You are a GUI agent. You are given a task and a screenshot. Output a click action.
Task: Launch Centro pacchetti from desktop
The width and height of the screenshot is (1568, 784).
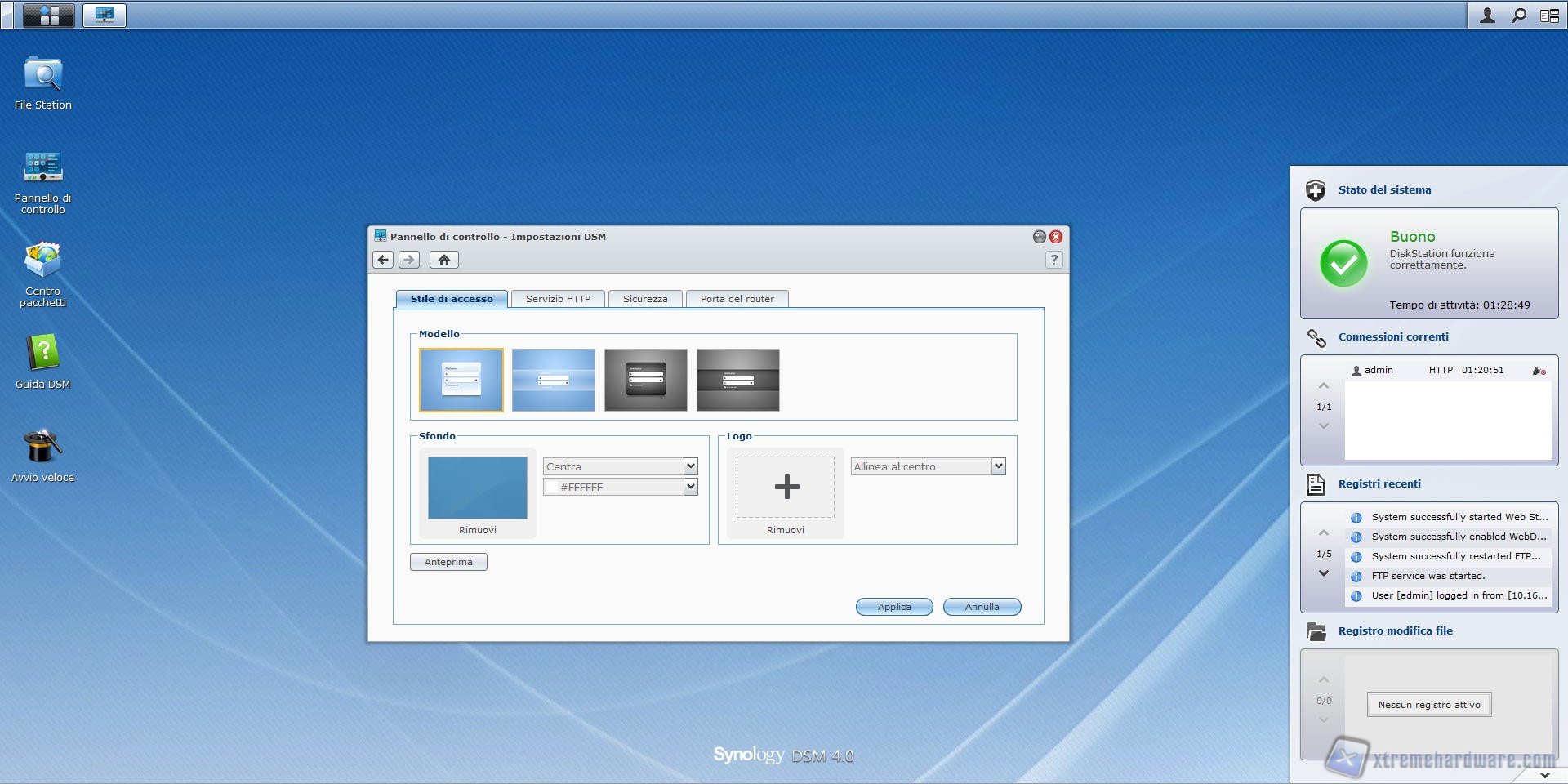click(x=42, y=261)
